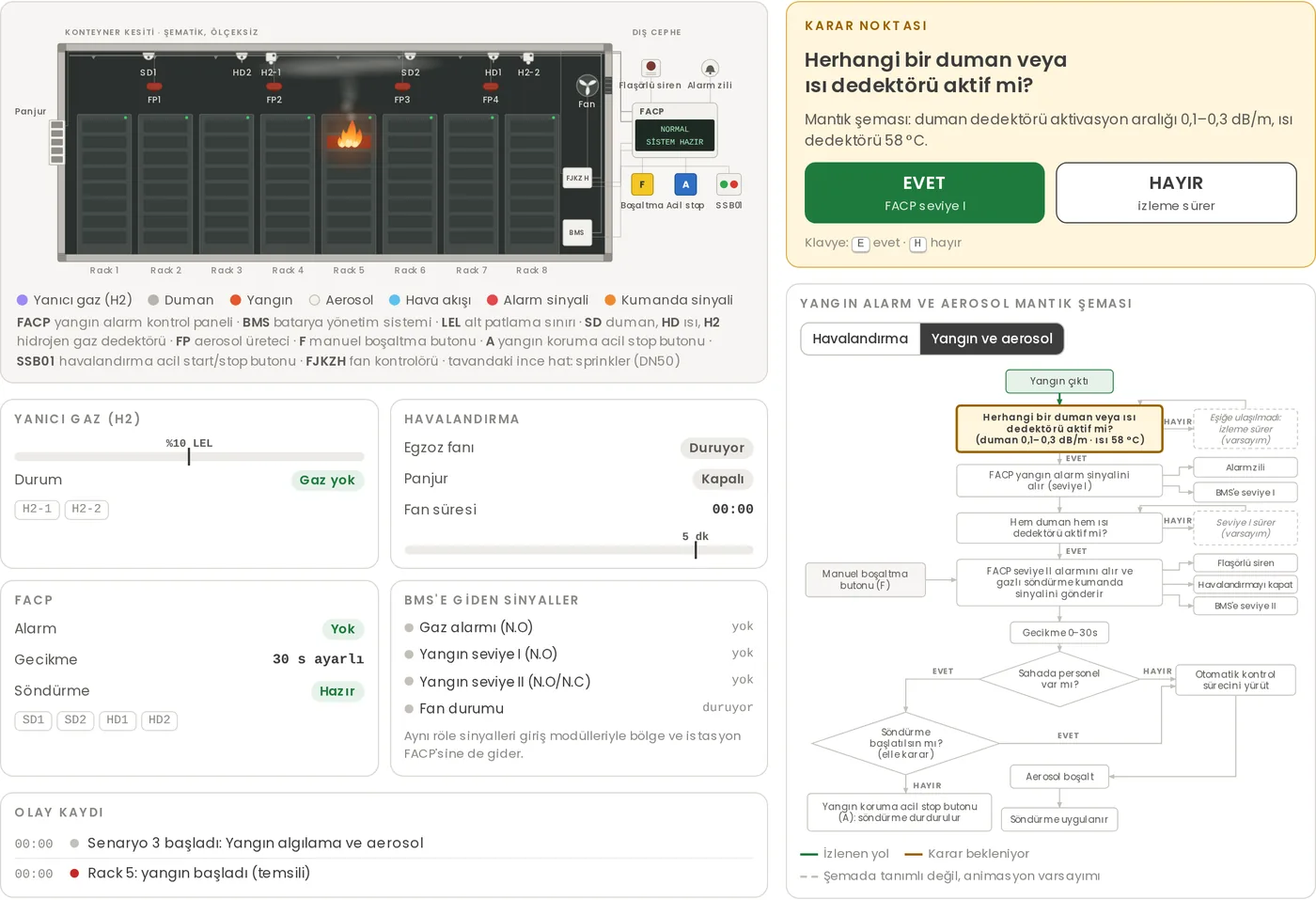Click the flame icon on Rack 5
Screen dimensions: 1316x900
click(350, 135)
